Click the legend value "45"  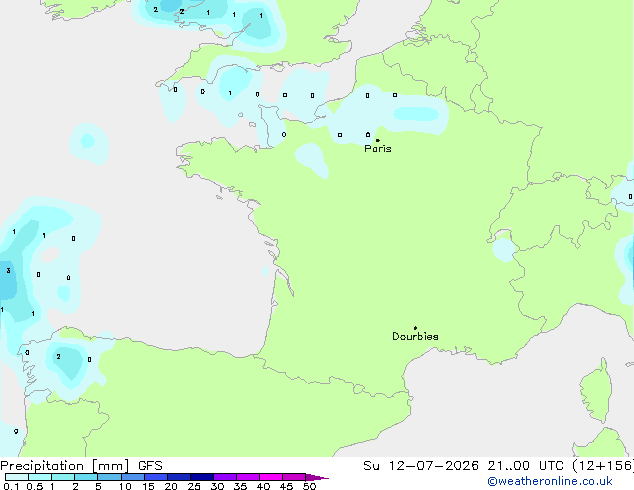pos(286,486)
